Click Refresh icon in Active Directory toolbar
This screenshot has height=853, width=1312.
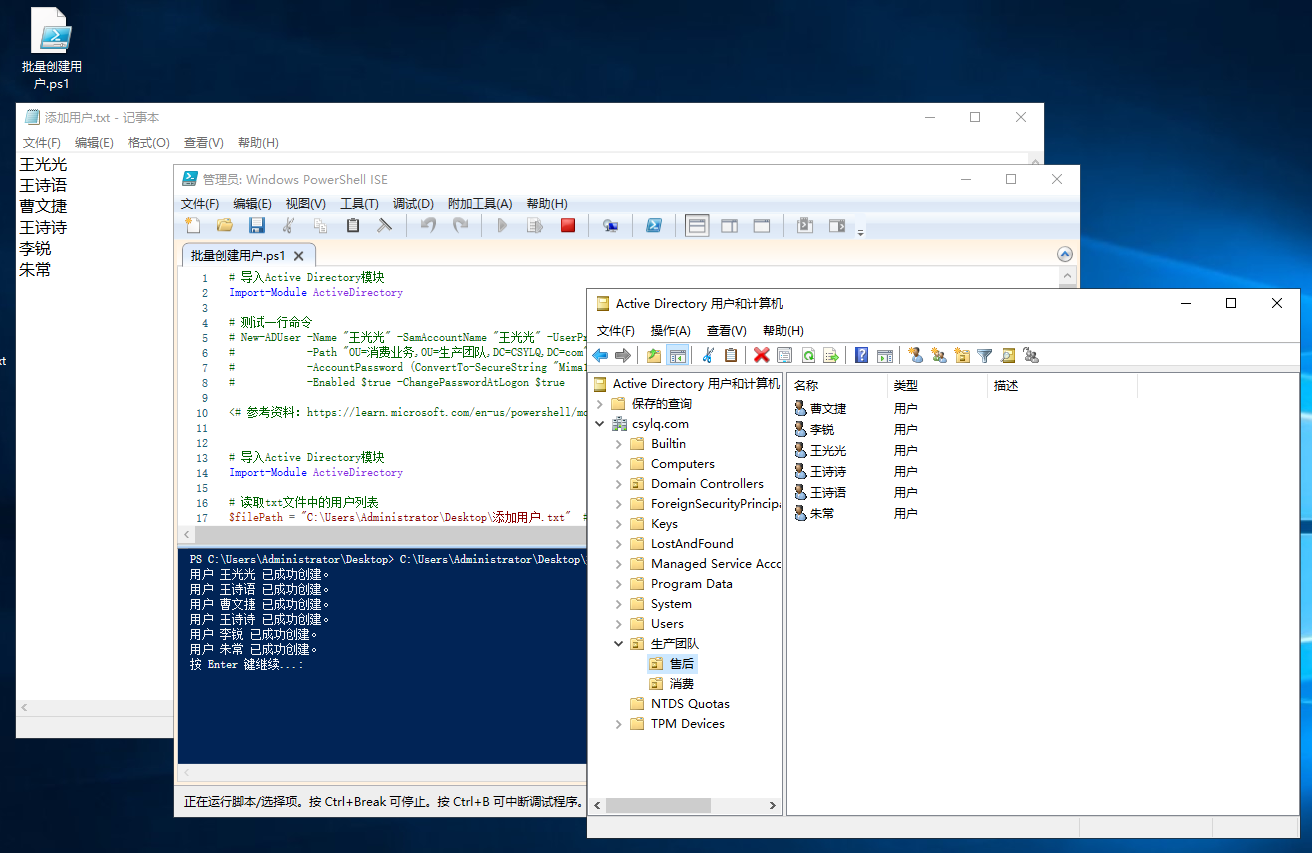coord(808,355)
